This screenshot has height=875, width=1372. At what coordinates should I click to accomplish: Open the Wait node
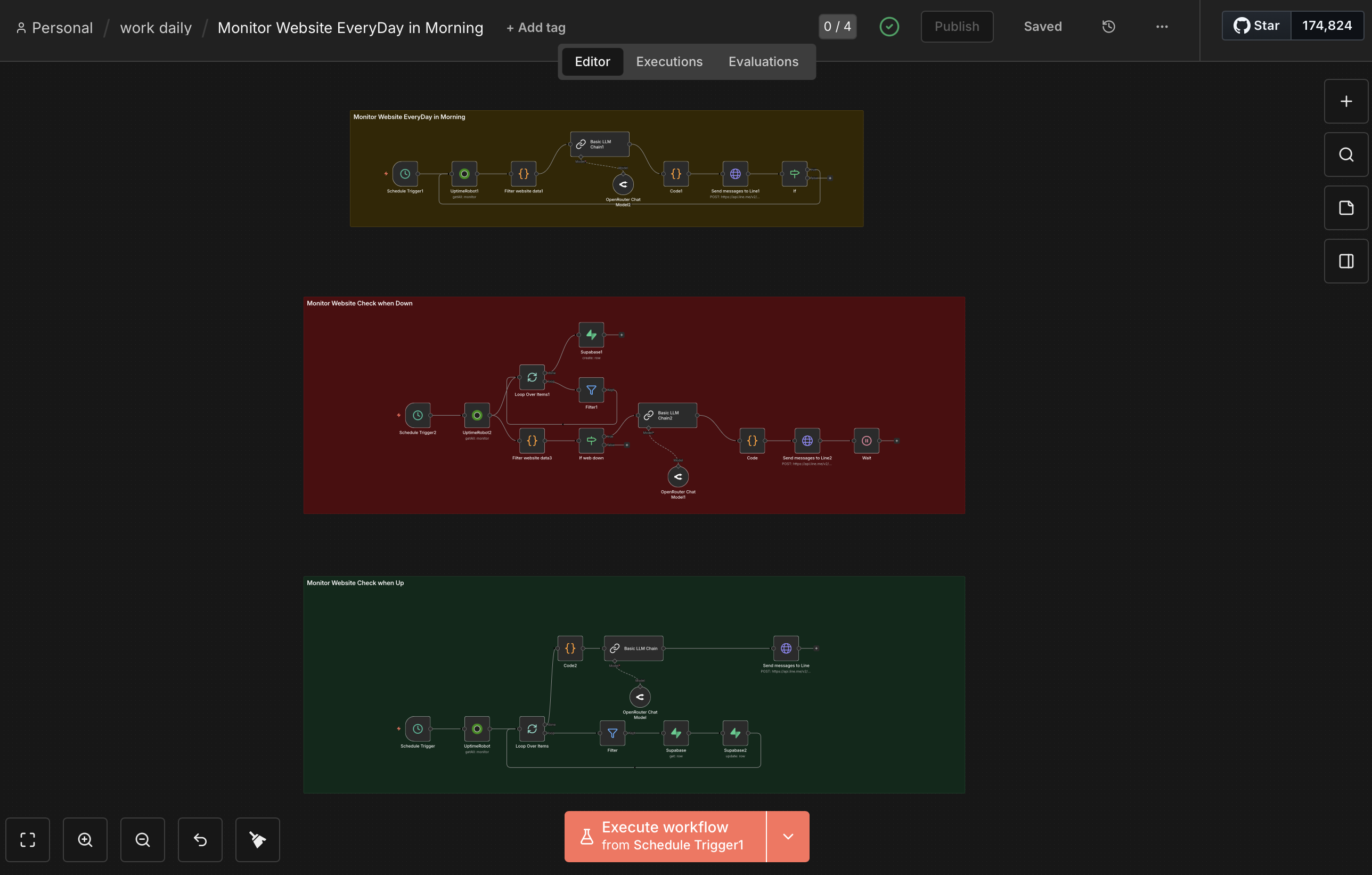[x=866, y=441]
